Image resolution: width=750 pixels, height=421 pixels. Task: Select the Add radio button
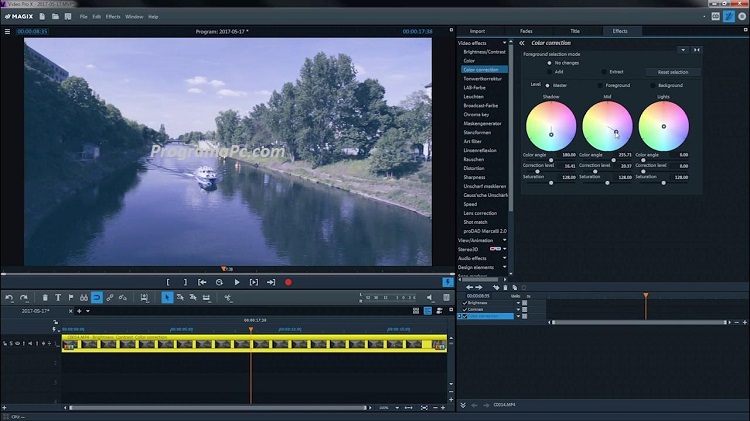point(548,72)
